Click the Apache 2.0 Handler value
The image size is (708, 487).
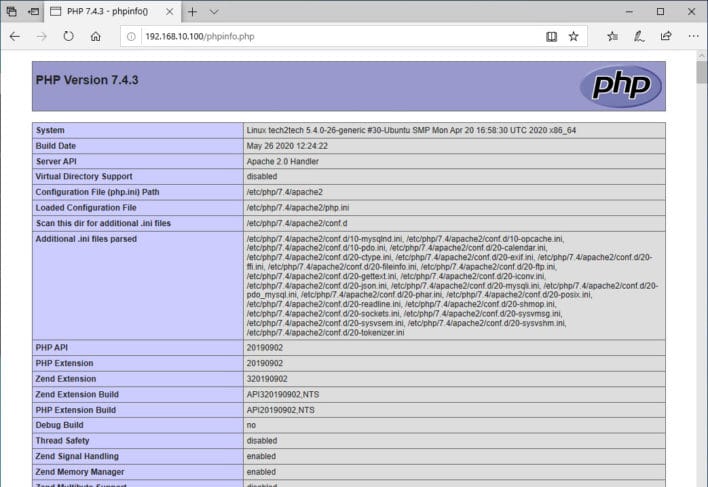tap(283, 162)
